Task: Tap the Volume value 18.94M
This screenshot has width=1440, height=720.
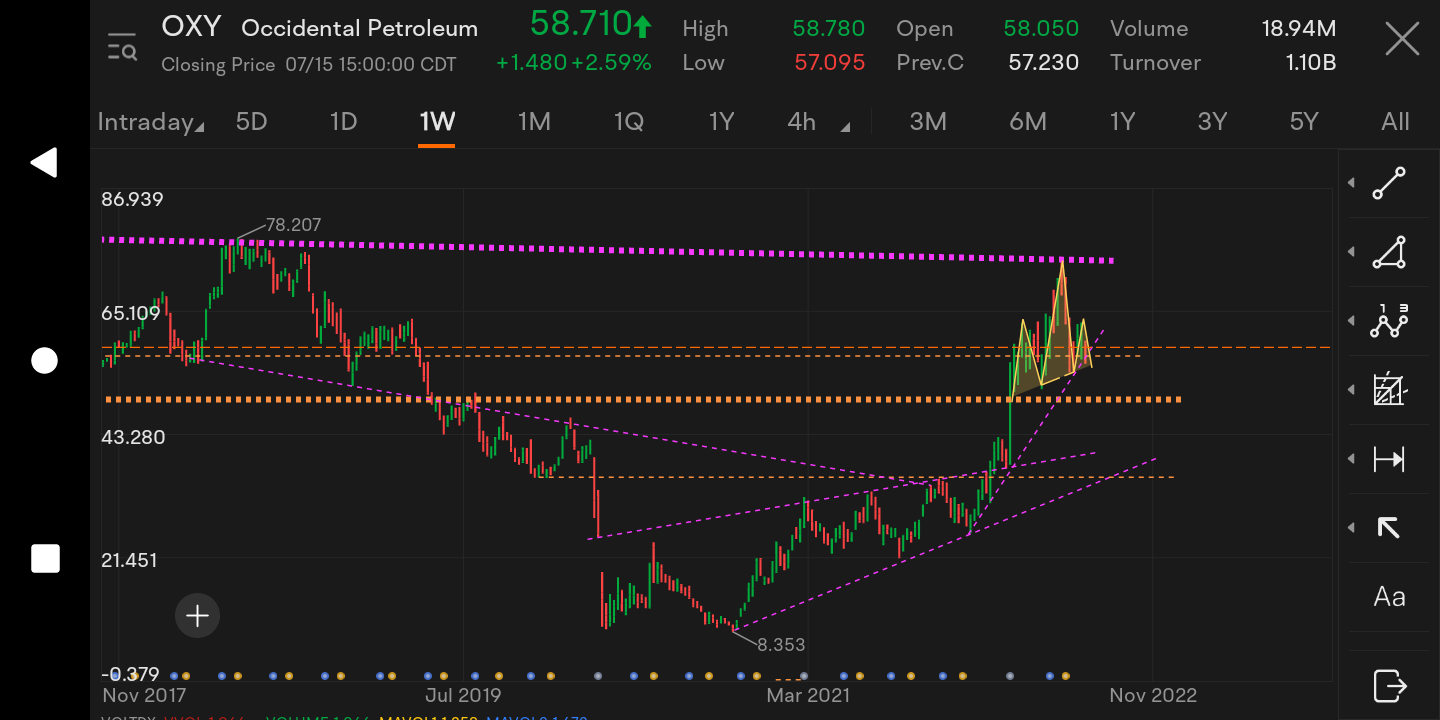Action: [x=1299, y=29]
